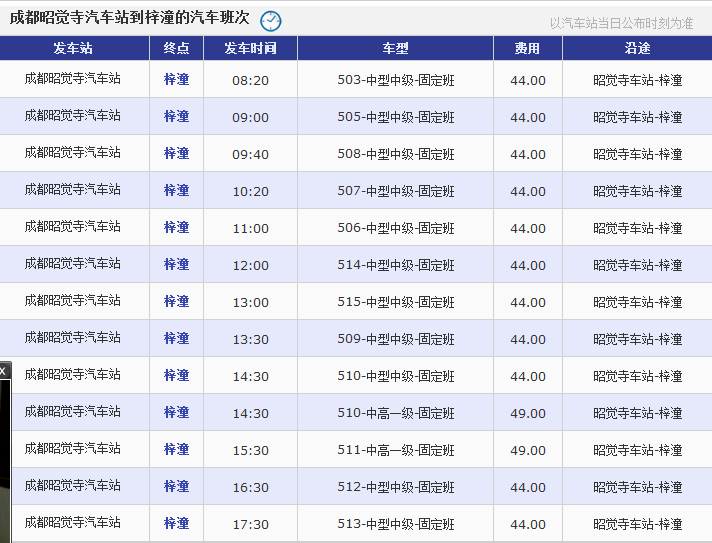Select the 11:00 departure time cell

tap(251, 229)
